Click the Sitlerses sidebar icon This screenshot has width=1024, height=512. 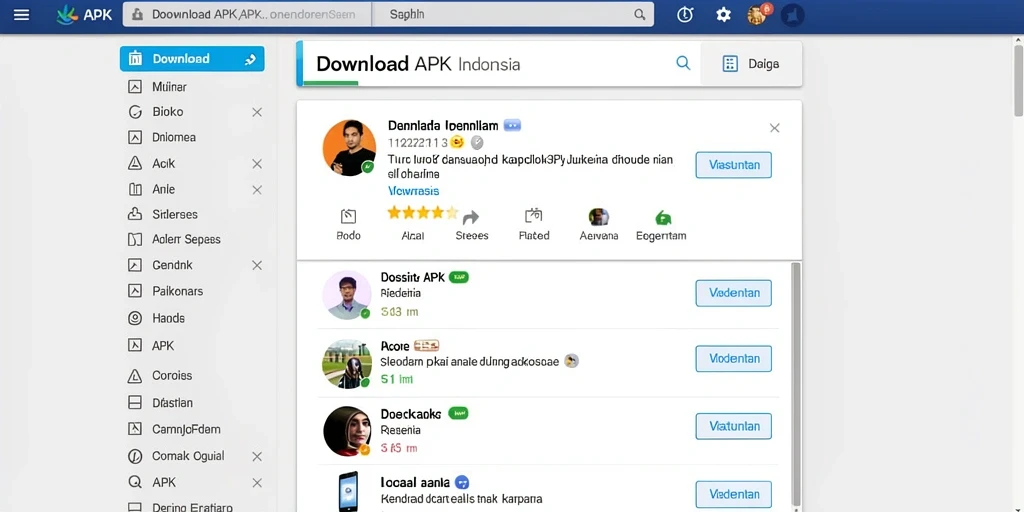click(135, 214)
